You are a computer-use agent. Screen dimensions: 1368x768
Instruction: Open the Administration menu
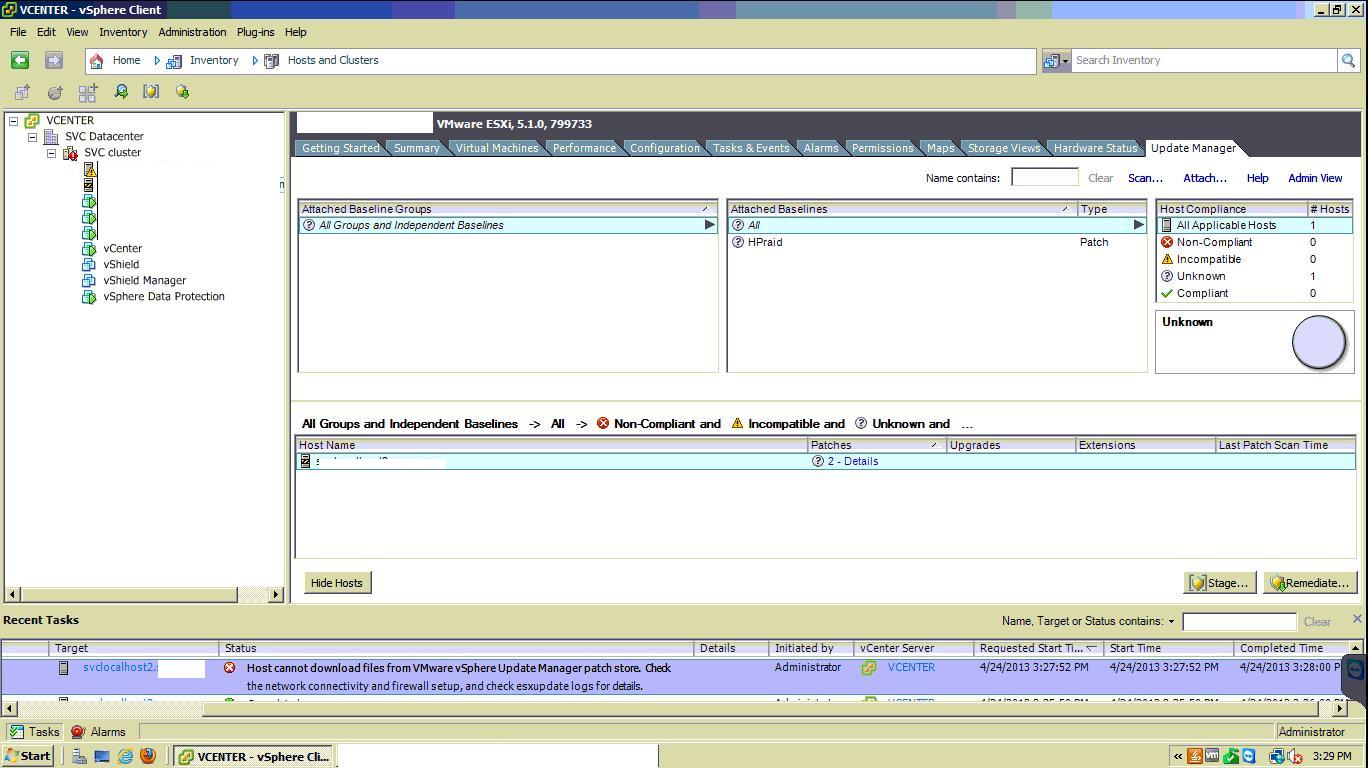pyautogui.click(x=192, y=32)
